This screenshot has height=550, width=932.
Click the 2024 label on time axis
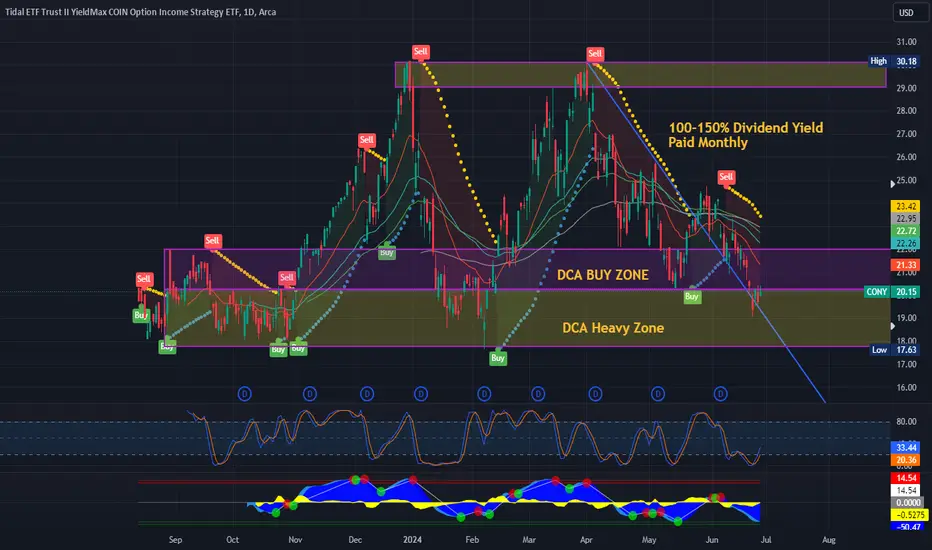412,540
